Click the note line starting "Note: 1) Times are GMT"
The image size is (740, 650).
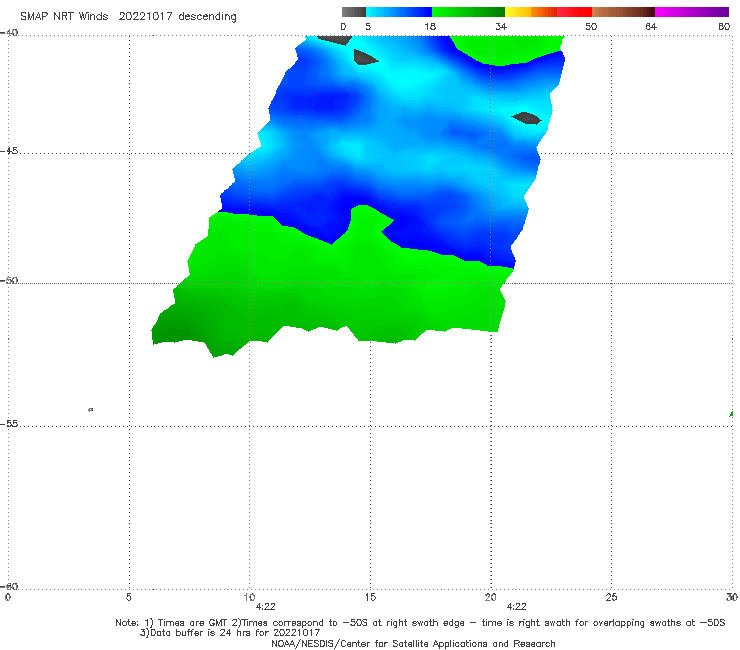click(420, 623)
